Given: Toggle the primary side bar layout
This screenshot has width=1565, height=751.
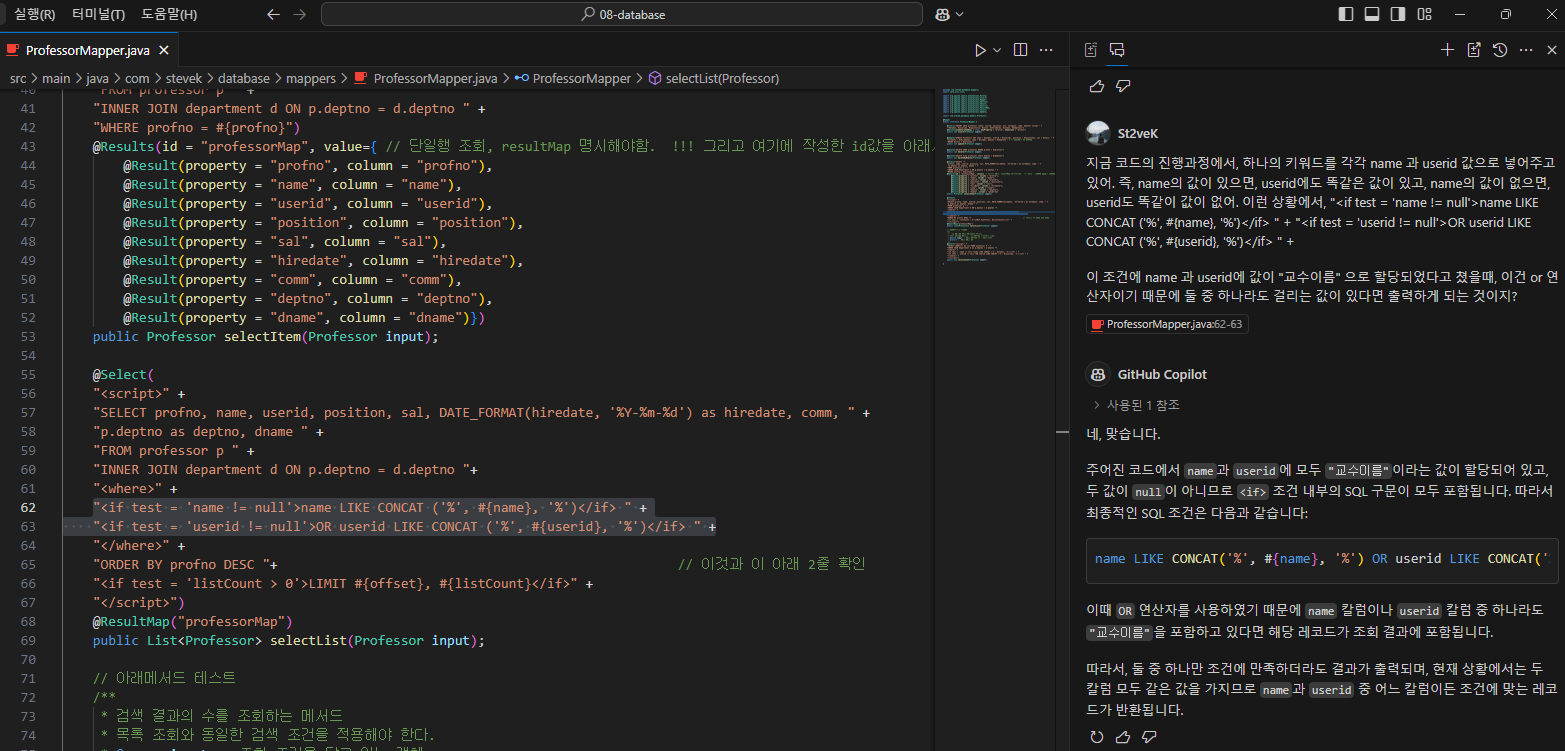Looking at the screenshot, I should coord(1346,14).
